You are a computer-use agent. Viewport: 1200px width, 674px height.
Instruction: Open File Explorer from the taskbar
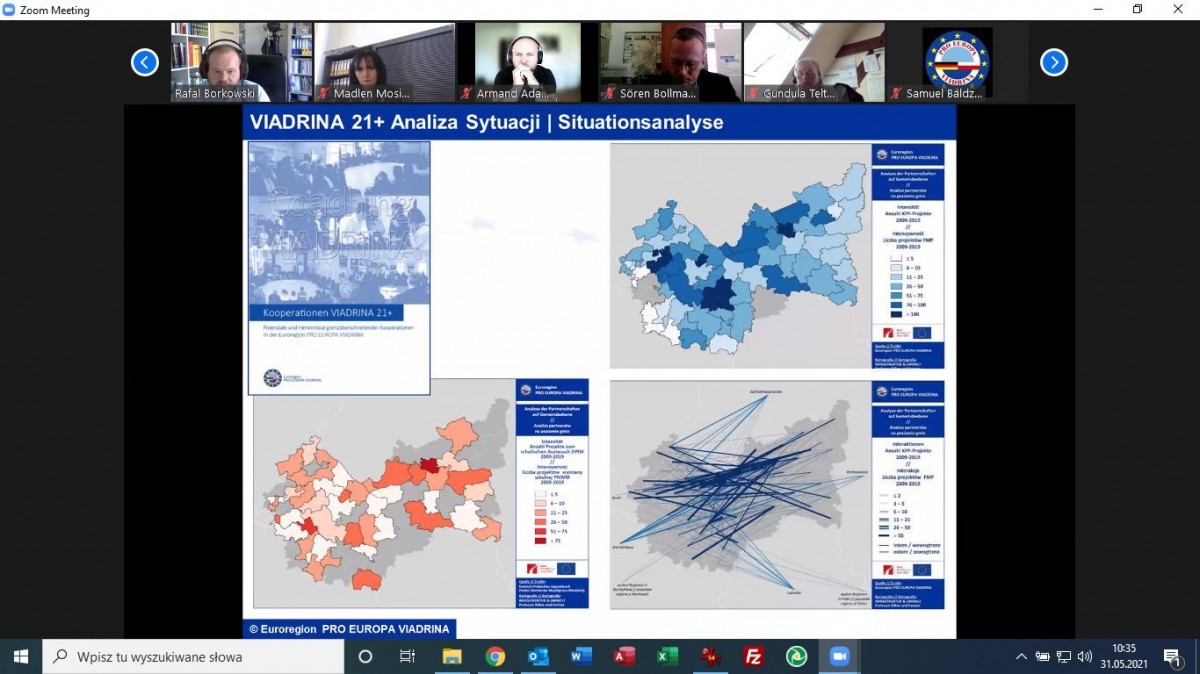click(452, 657)
